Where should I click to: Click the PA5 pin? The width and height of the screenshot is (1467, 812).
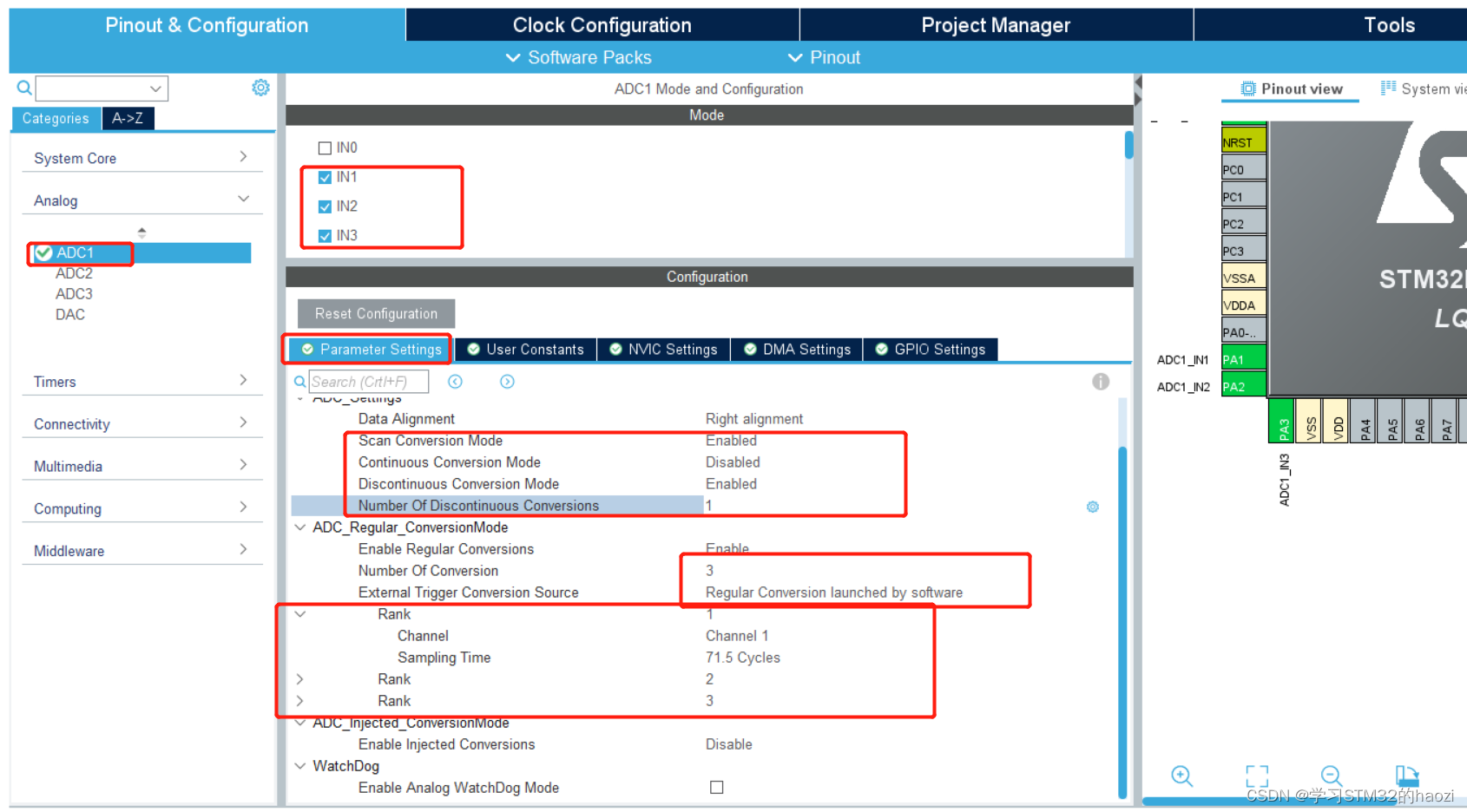click(x=1391, y=421)
